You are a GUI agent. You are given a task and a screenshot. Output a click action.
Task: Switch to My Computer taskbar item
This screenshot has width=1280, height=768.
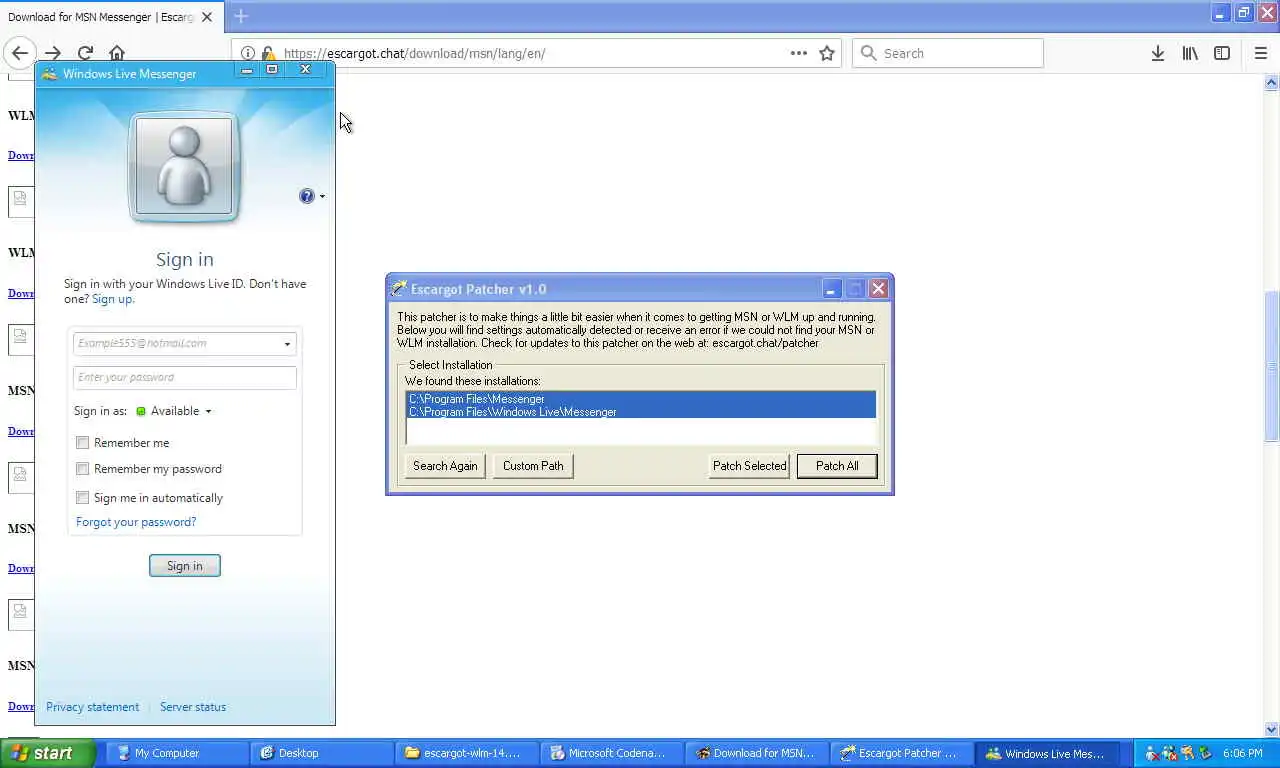[176, 753]
